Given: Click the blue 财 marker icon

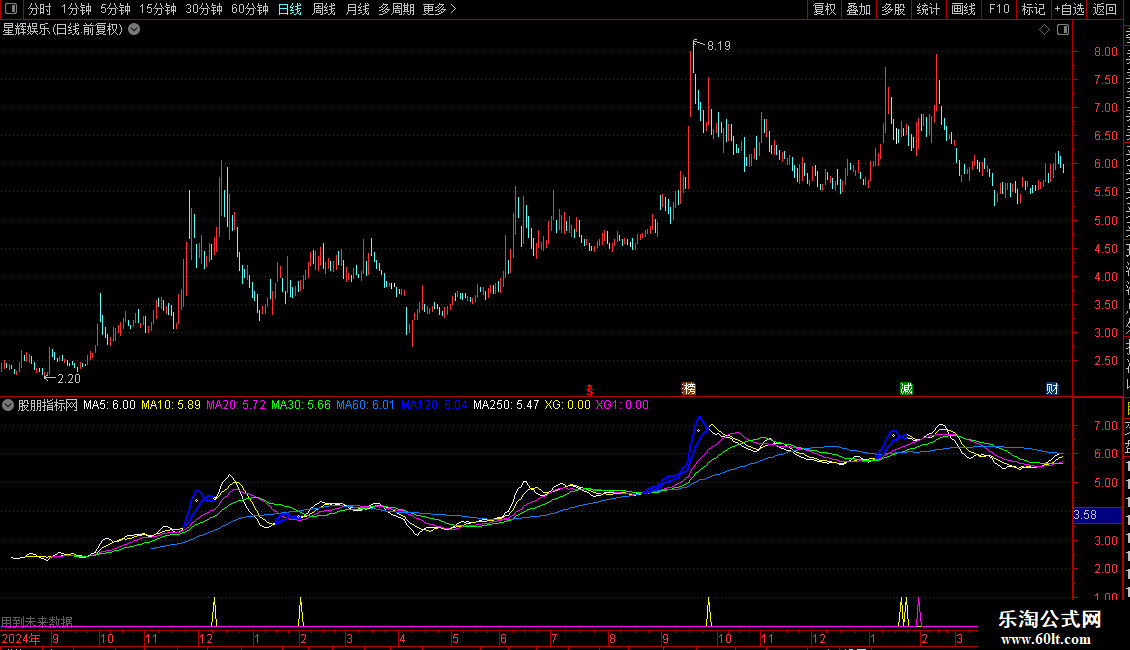Looking at the screenshot, I should pyautogui.click(x=1052, y=389).
